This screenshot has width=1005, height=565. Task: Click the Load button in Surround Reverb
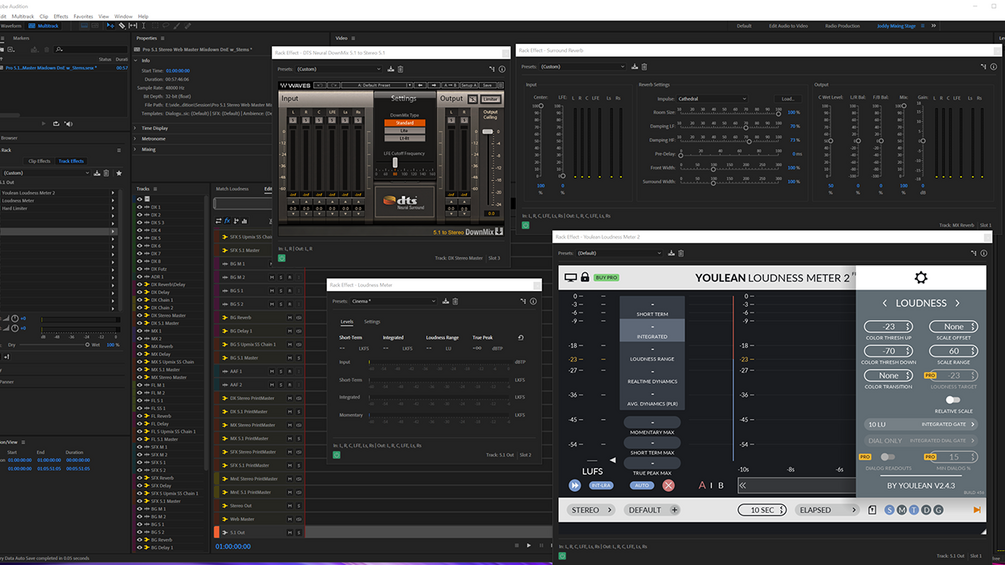tap(788, 99)
